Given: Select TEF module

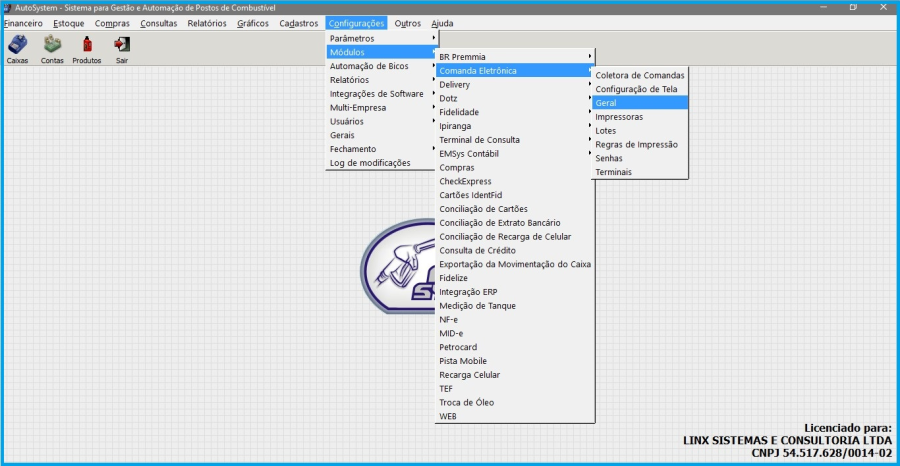Looking at the screenshot, I should coord(515,389).
